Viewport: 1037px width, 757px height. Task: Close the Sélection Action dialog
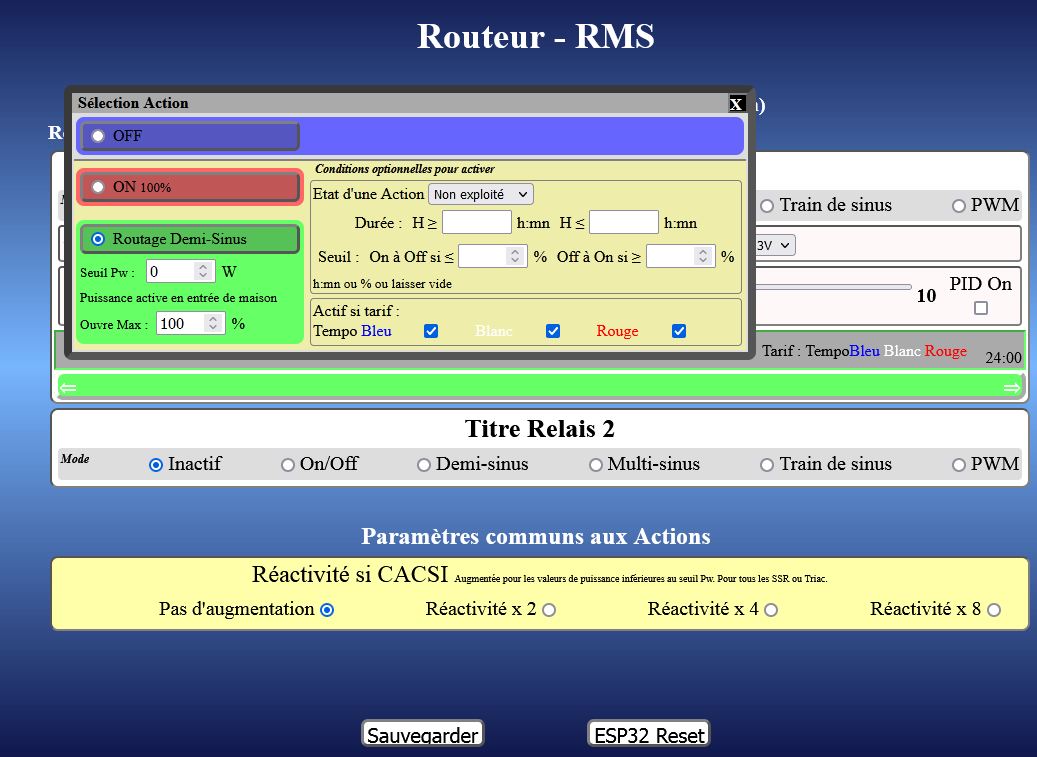click(x=736, y=104)
